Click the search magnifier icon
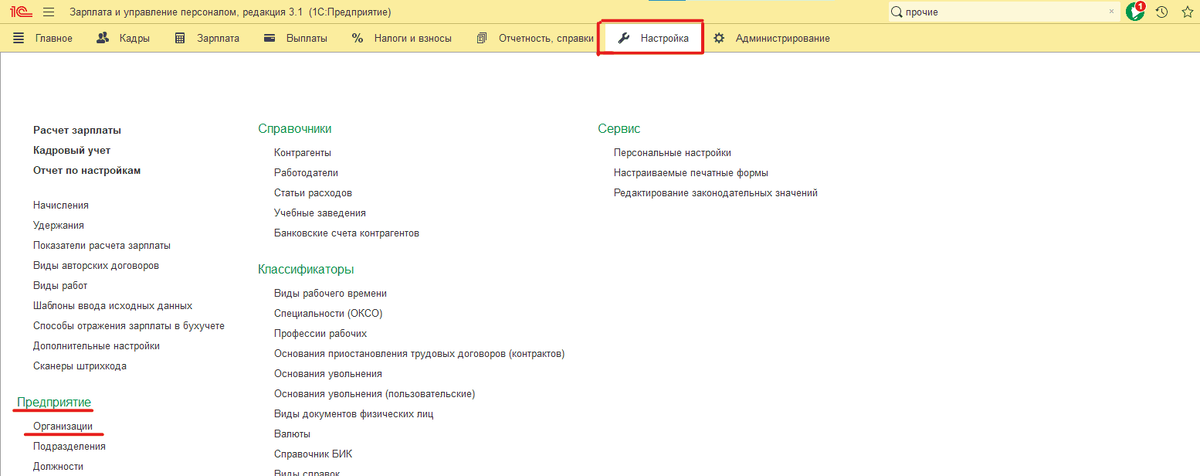Viewport: 1200px width, 476px height. click(x=896, y=12)
